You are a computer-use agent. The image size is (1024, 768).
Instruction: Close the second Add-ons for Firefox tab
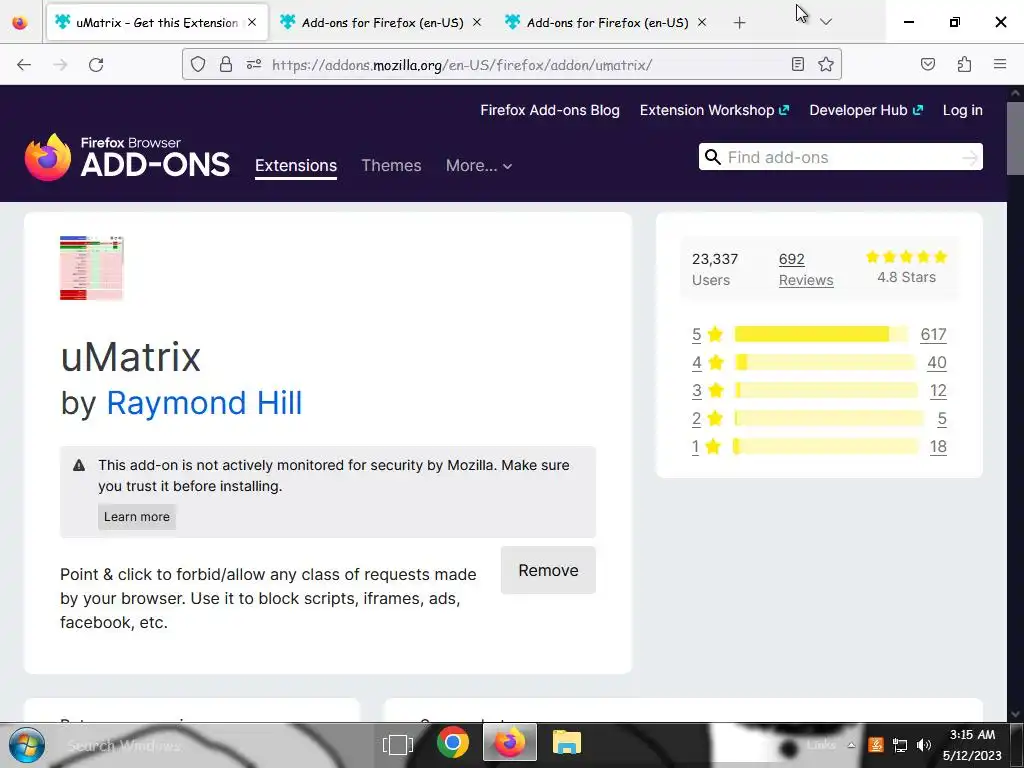(477, 22)
